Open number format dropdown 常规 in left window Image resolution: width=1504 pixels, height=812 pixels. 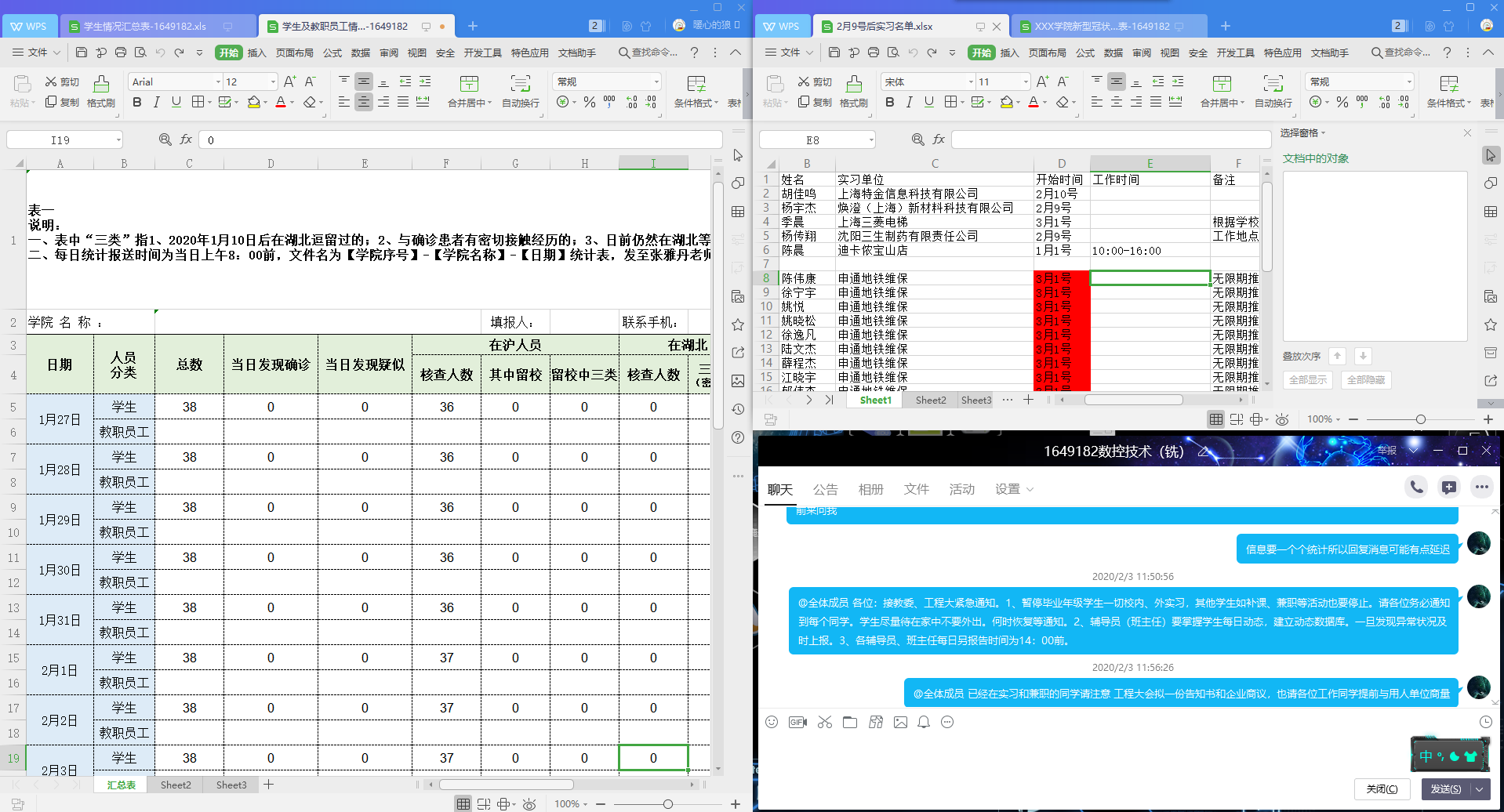coord(656,82)
